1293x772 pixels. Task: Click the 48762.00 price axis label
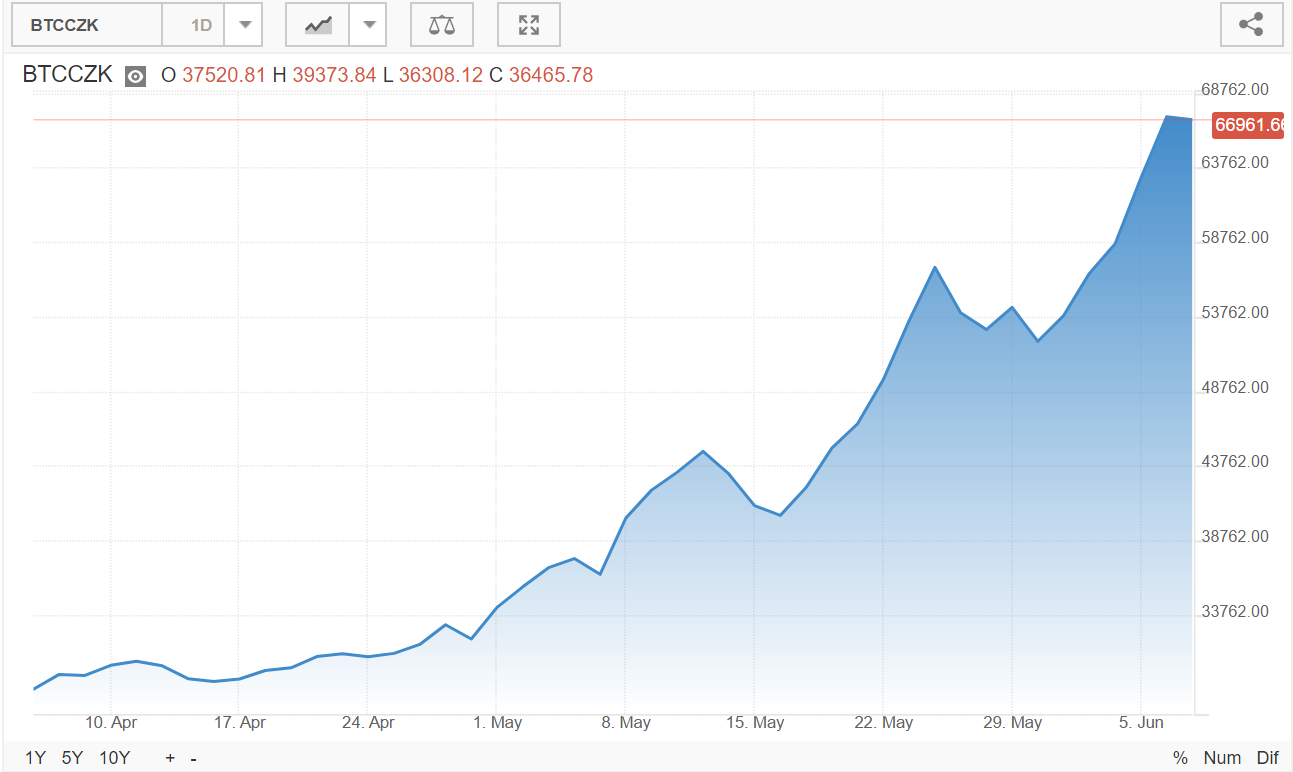1234,387
